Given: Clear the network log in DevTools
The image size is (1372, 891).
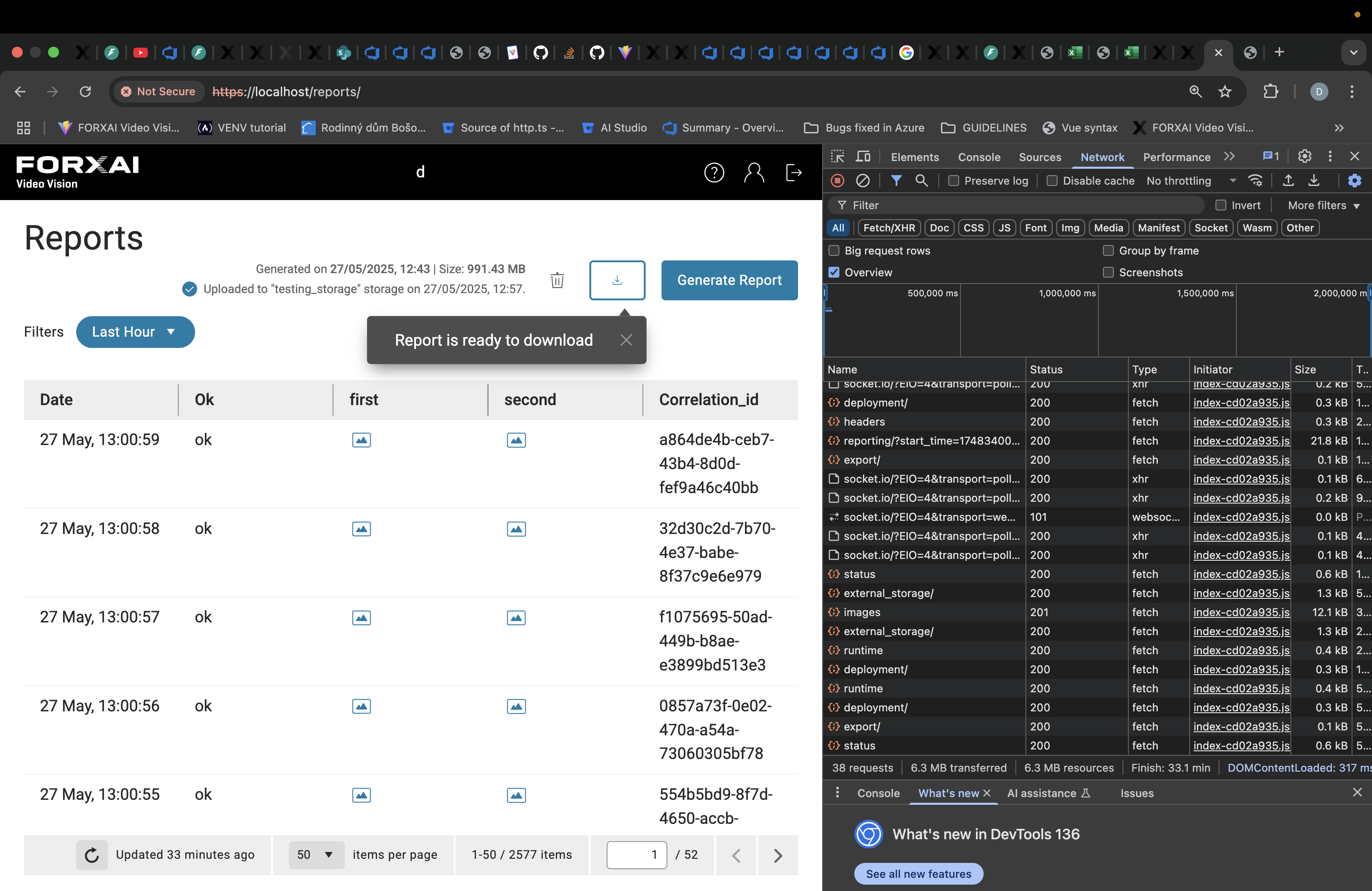Looking at the screenshot, I should [x=862, y=181].
